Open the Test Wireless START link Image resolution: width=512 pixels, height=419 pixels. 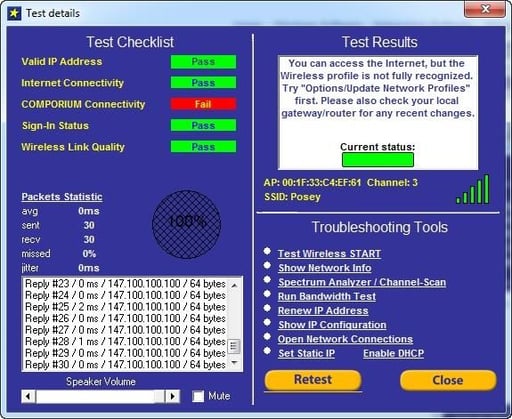point(329,254)
